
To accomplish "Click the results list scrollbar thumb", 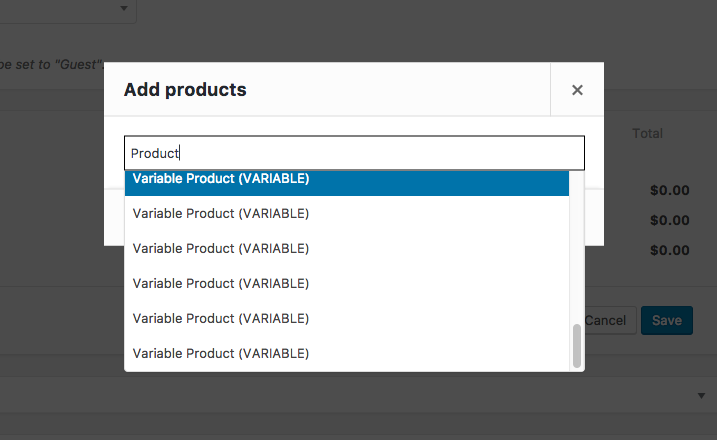I will [x=577, y=346].
